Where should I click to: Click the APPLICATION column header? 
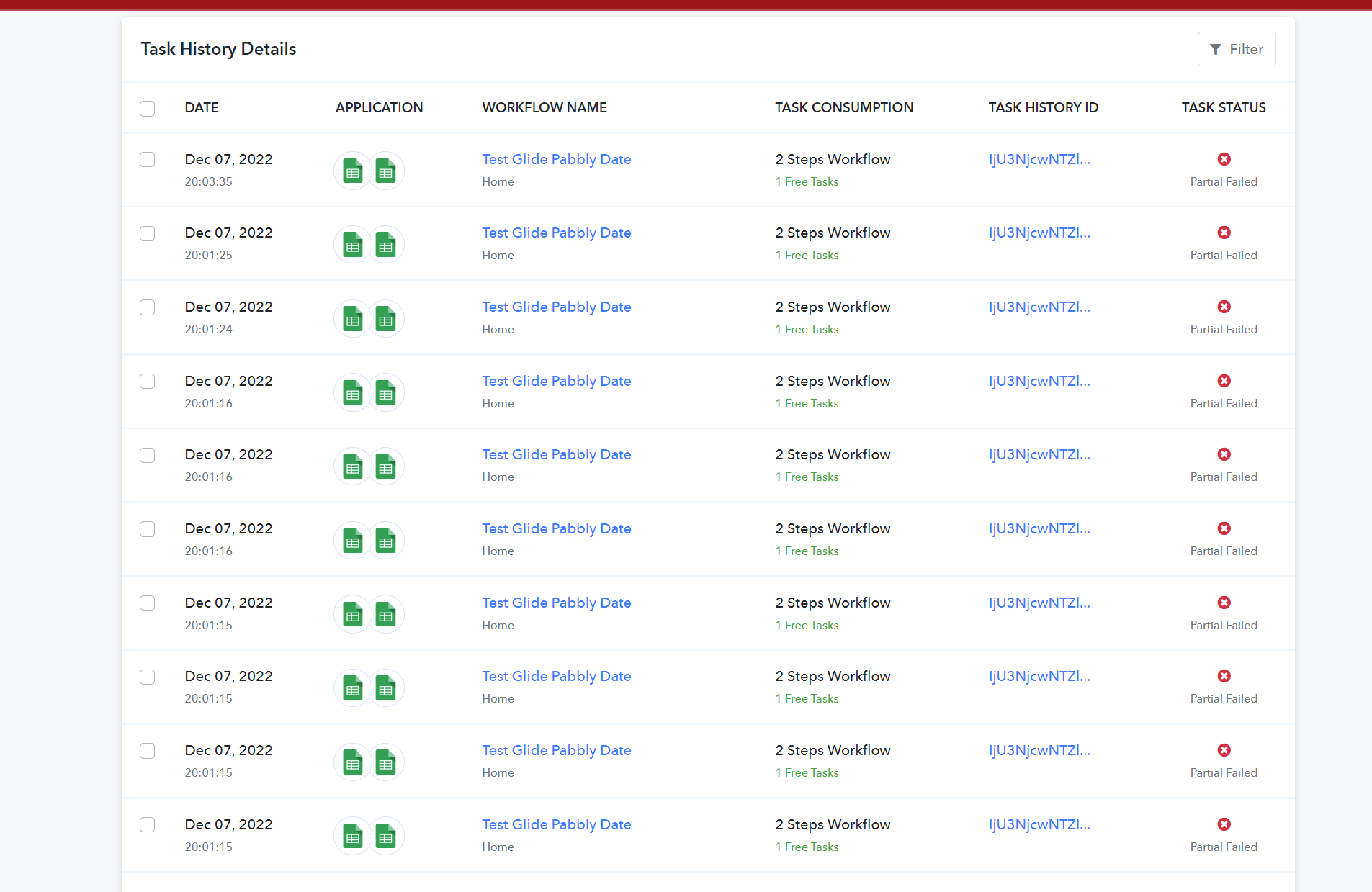pyautogui.click(x=379, y=107)
